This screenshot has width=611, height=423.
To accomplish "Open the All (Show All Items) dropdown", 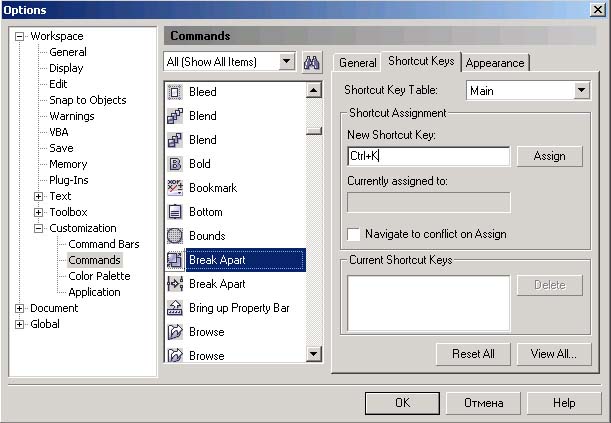I will (286, 61).
